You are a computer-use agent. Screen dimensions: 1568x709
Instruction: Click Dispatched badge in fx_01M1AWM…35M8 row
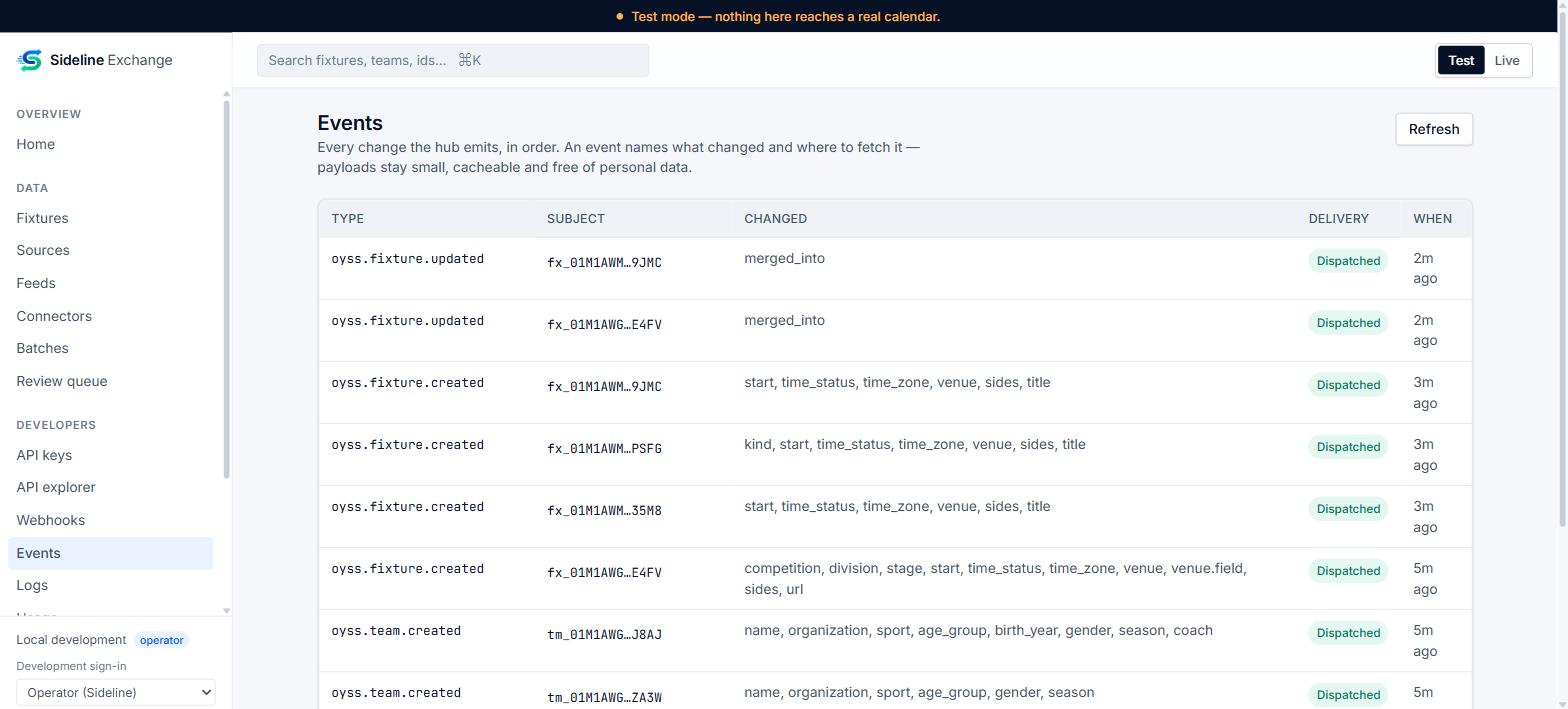tap(1348, 509)
